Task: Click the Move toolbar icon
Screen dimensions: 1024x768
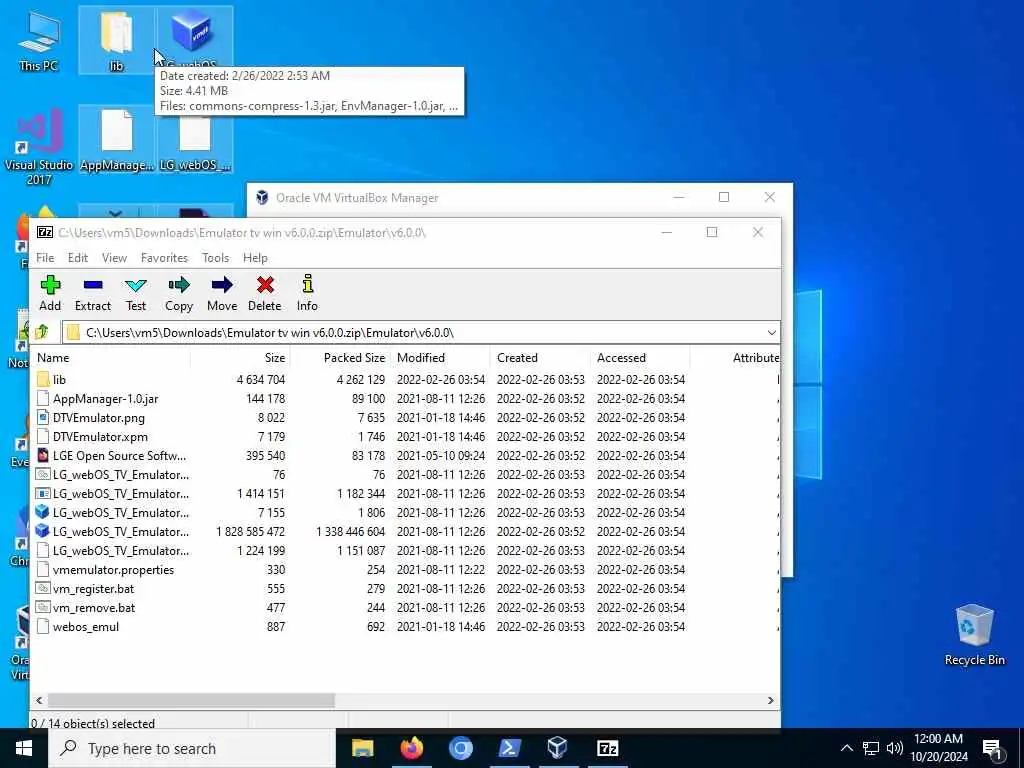Action: coord(222,293)
